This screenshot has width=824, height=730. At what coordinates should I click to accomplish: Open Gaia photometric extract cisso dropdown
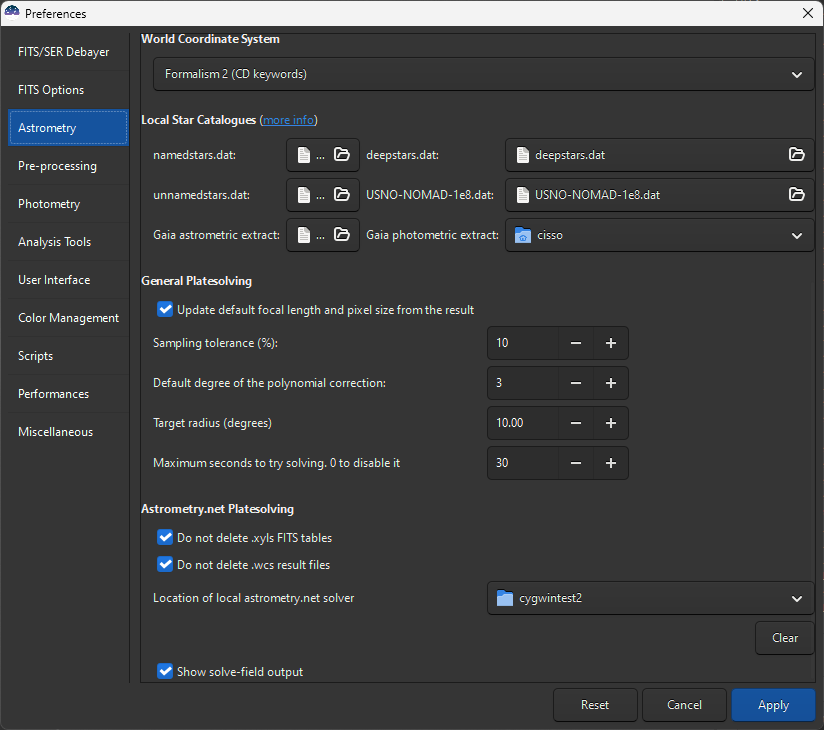click(660, 236)
